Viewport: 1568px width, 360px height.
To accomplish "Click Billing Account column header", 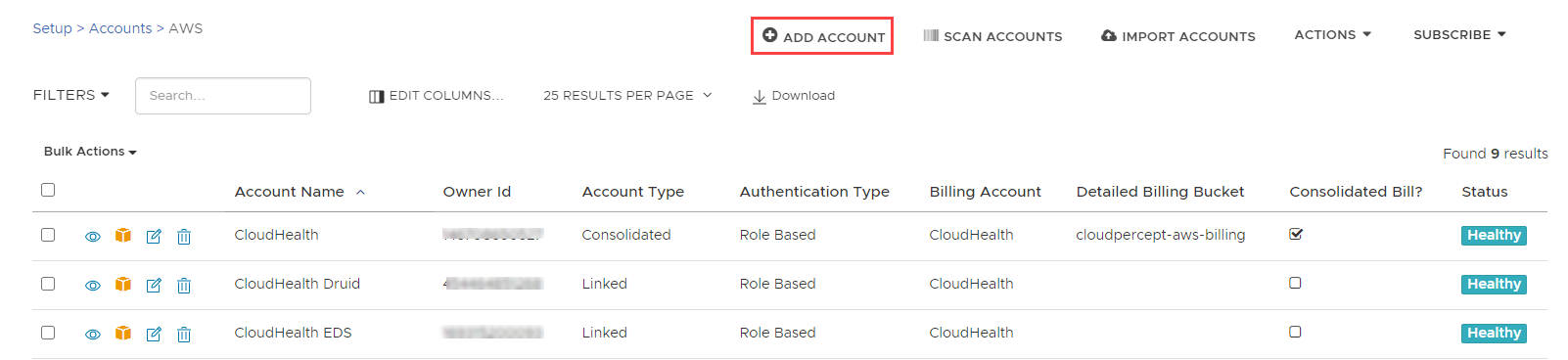I will [x=985, y=192].
